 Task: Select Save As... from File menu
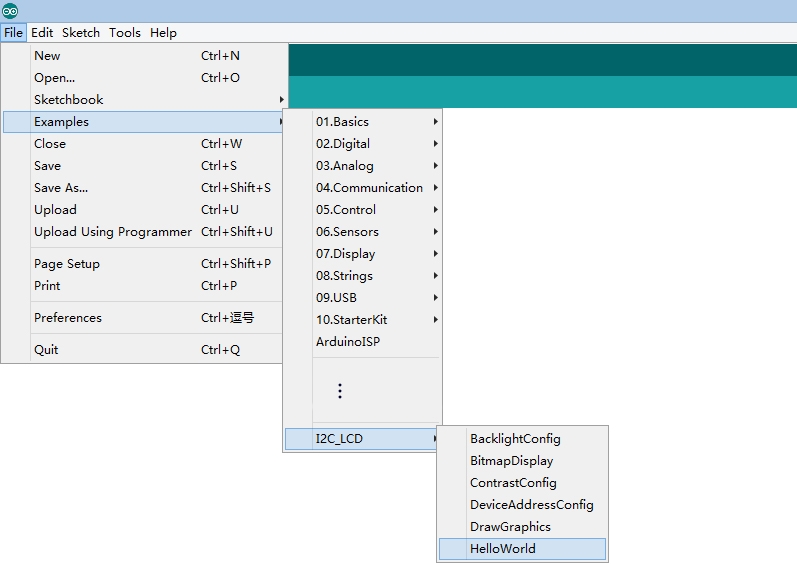click(61, 188)
